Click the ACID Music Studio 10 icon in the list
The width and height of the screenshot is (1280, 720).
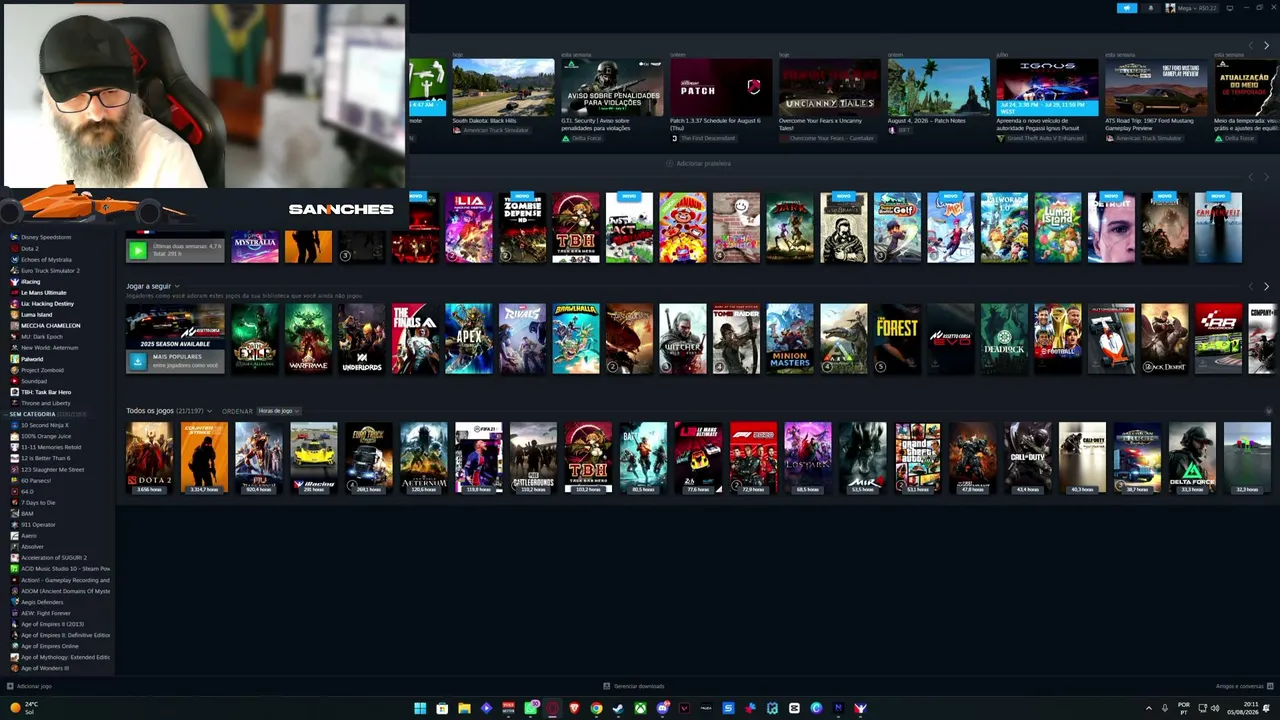click(x=14, y=569)
